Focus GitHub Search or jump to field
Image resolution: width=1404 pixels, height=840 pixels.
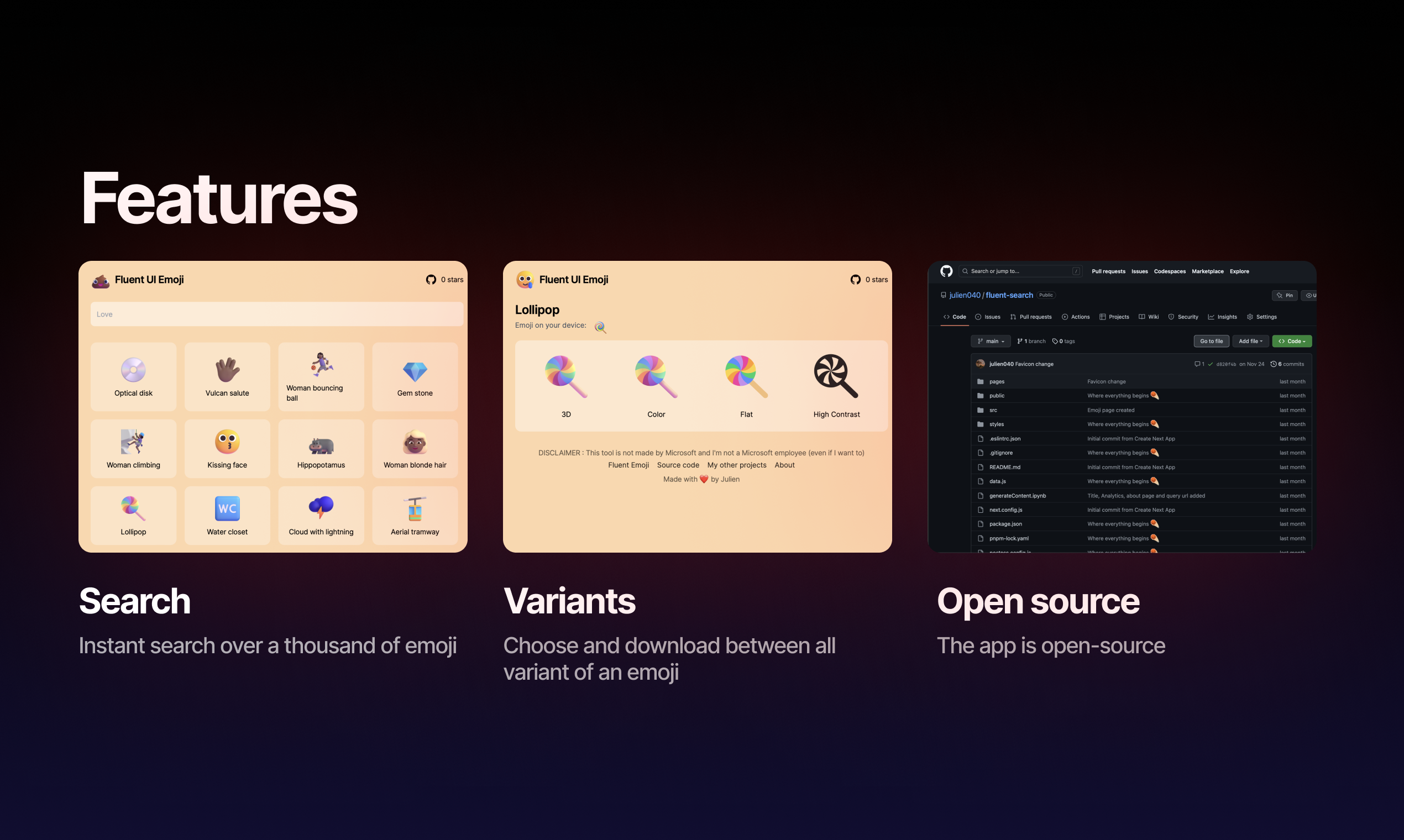pos(1020,271)
